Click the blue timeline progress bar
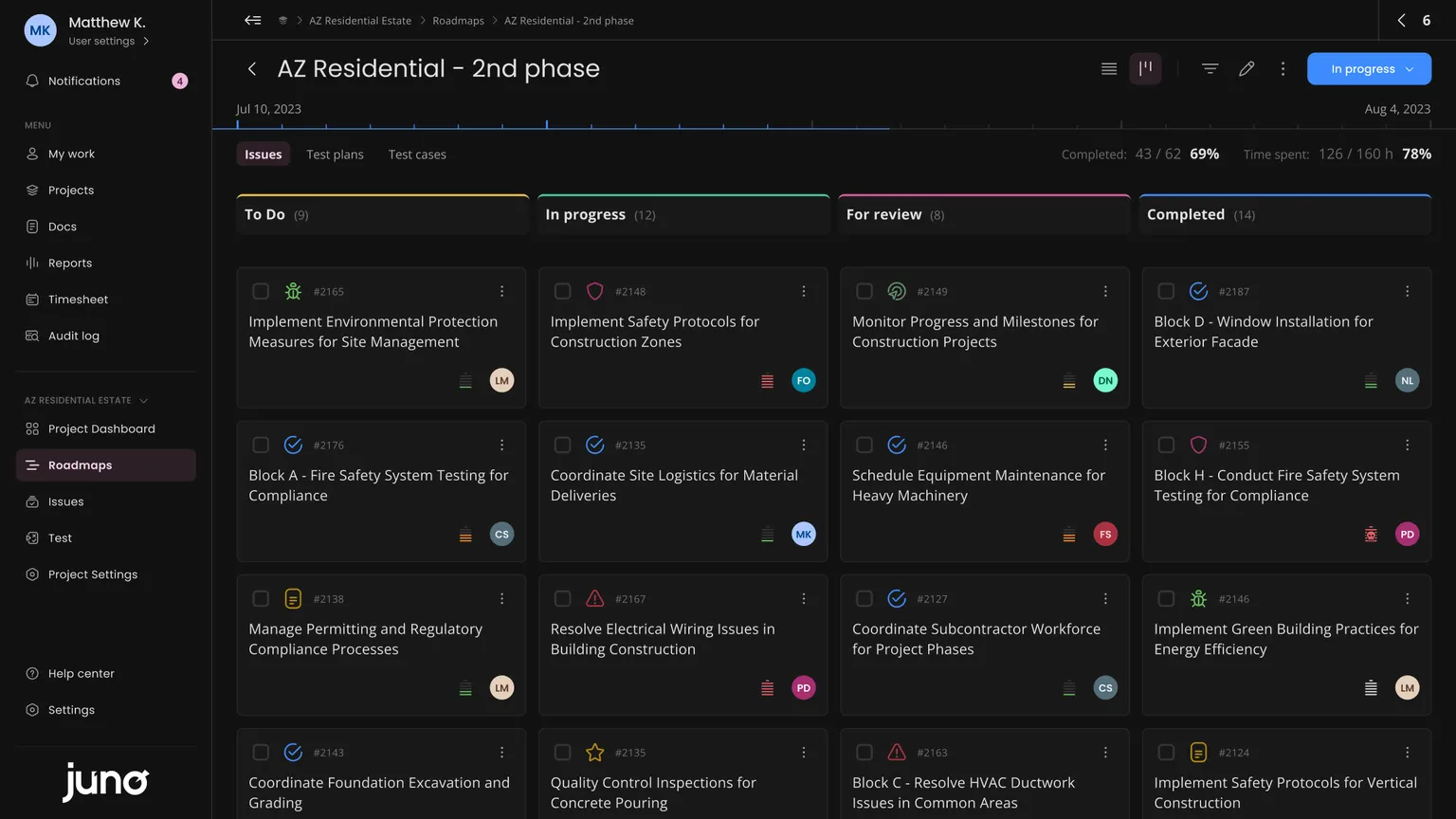Viewport: 1456px width, 819px height. point(562,127)
